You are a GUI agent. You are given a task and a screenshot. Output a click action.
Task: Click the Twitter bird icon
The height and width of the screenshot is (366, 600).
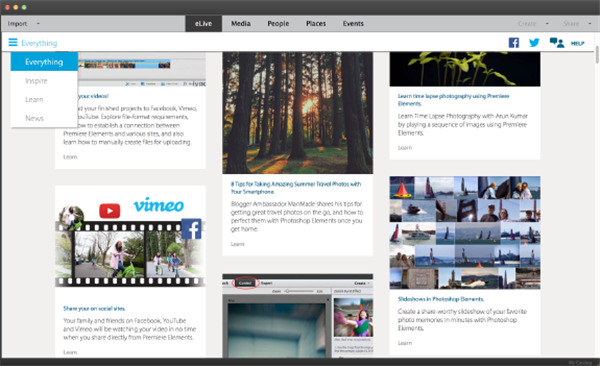tap(534, 42)
